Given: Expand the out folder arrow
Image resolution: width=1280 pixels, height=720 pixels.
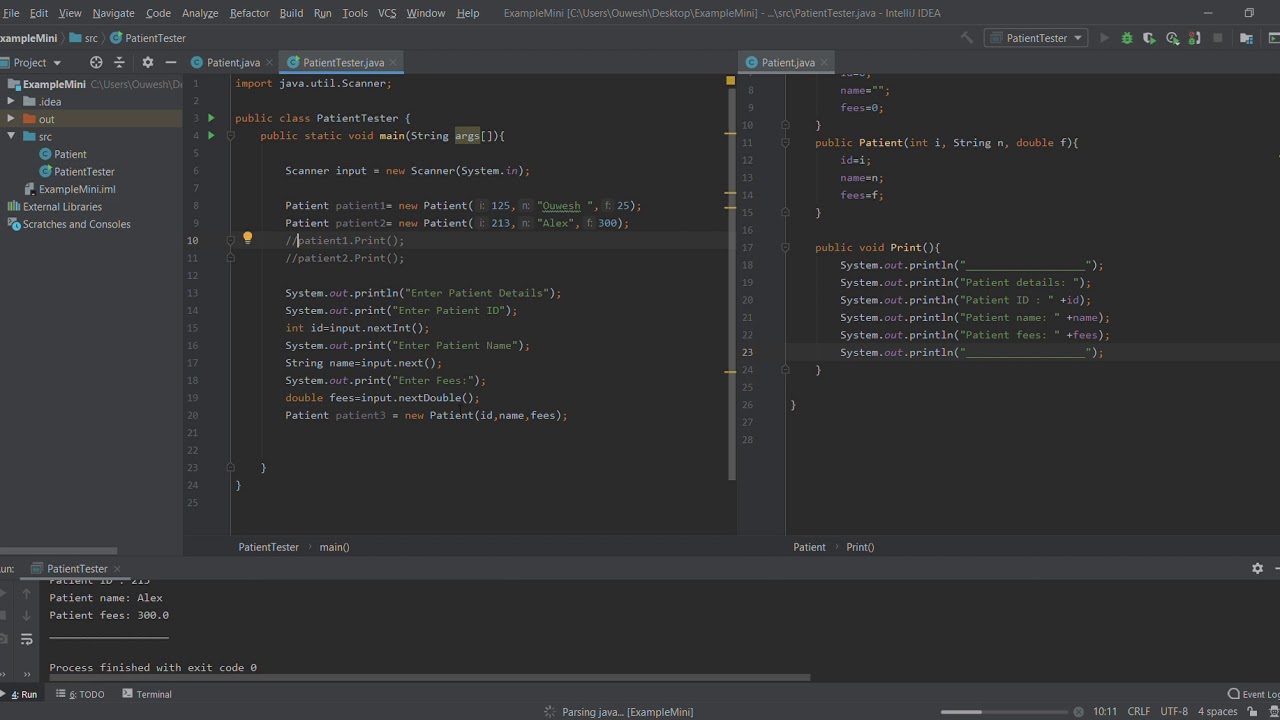Looking at the screenshot, I should point(11,119).
